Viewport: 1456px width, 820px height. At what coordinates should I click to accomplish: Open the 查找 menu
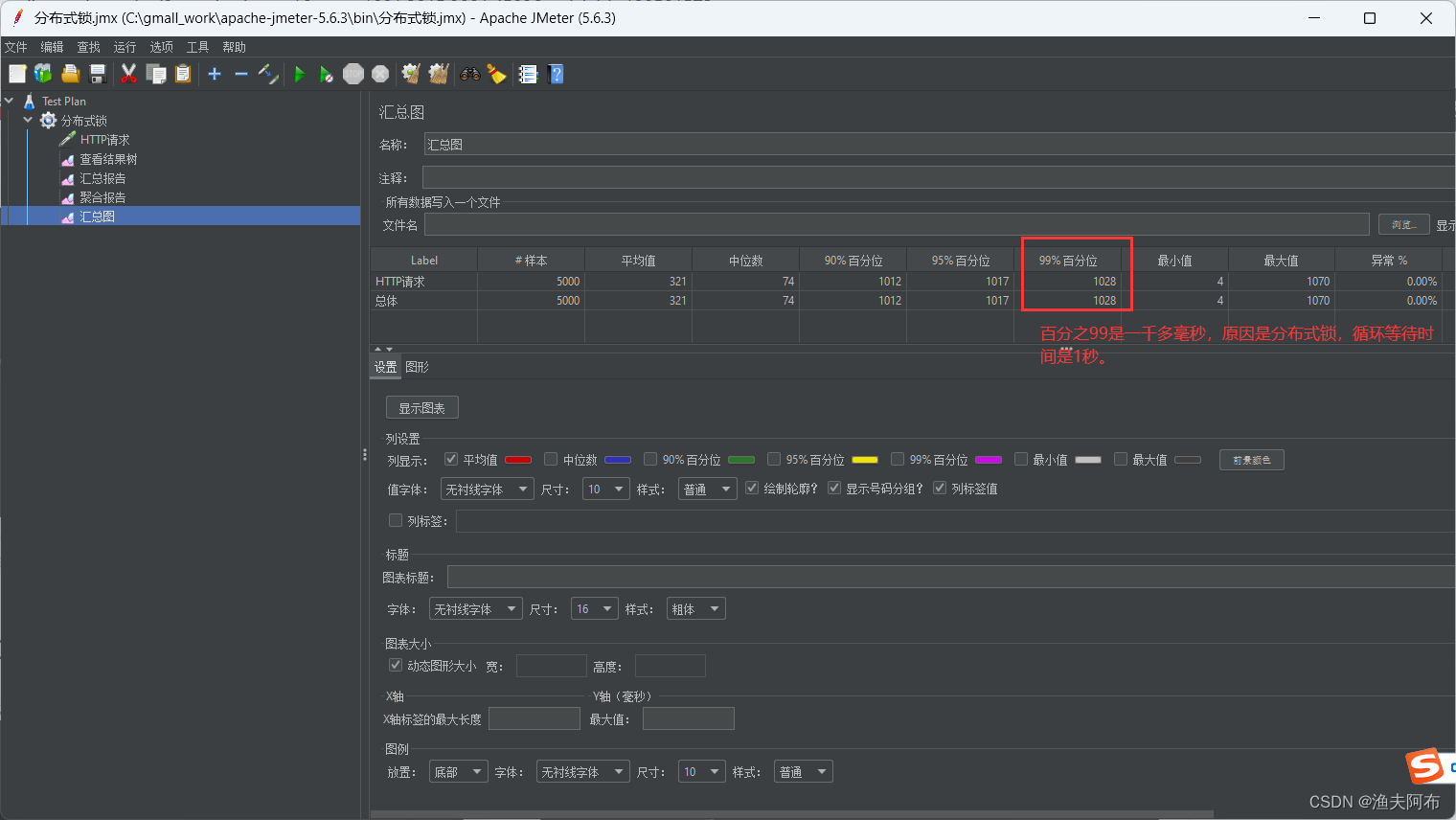(x=88, y=47)
